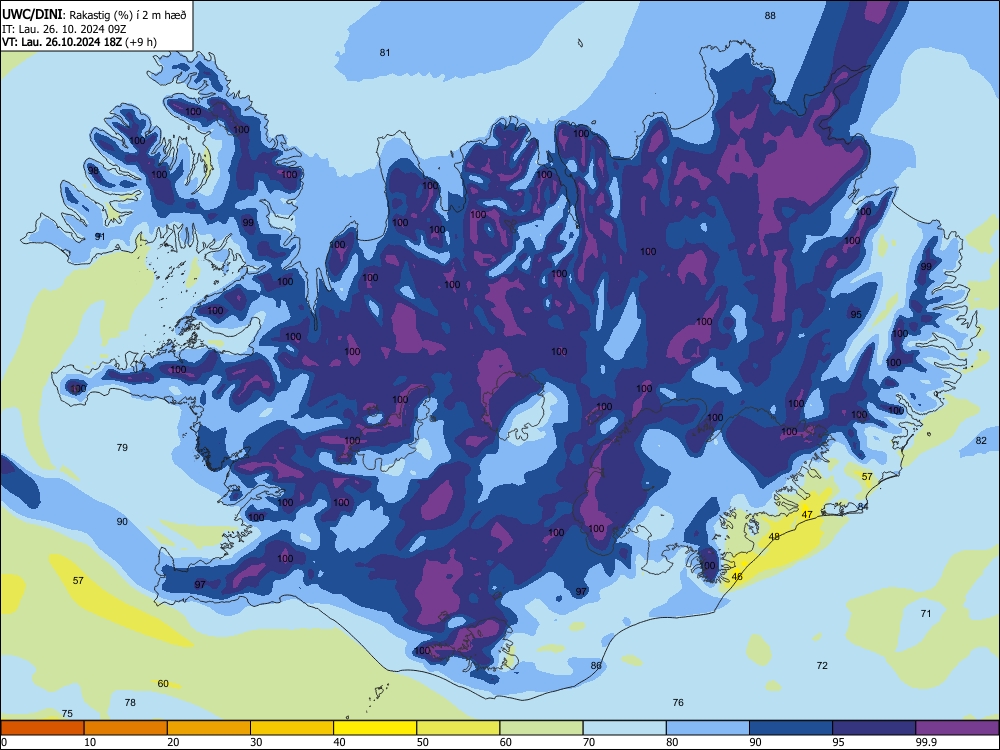This screenshot has height=750, width=1000.
Task: Click the bright yellow 40–50 legend swatch
Action: [x=375, y=728]
